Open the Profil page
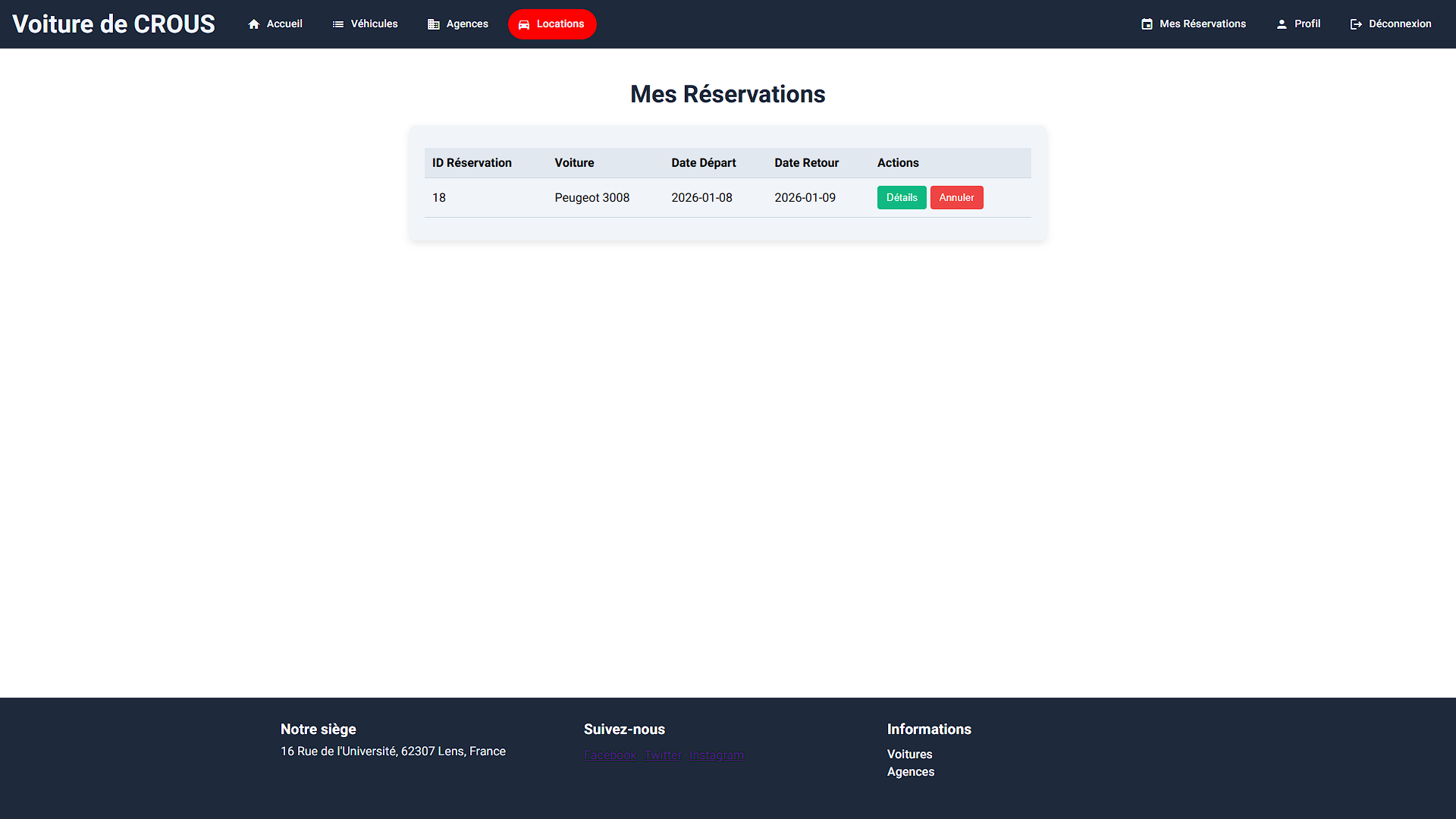This screenshot has width=1456, height=819. coord(1298,24)
